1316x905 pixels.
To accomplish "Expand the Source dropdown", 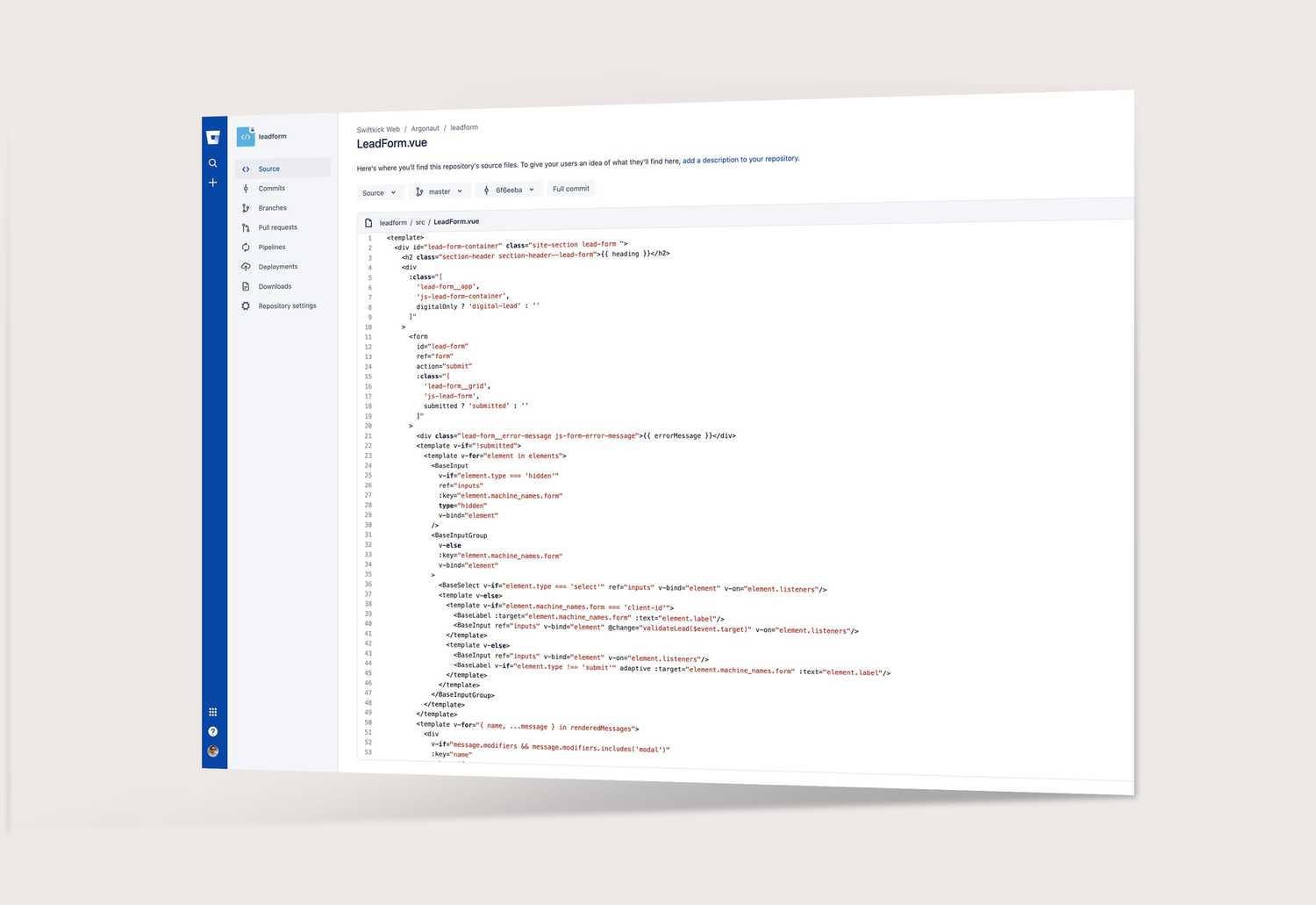I will click(379, 192).
